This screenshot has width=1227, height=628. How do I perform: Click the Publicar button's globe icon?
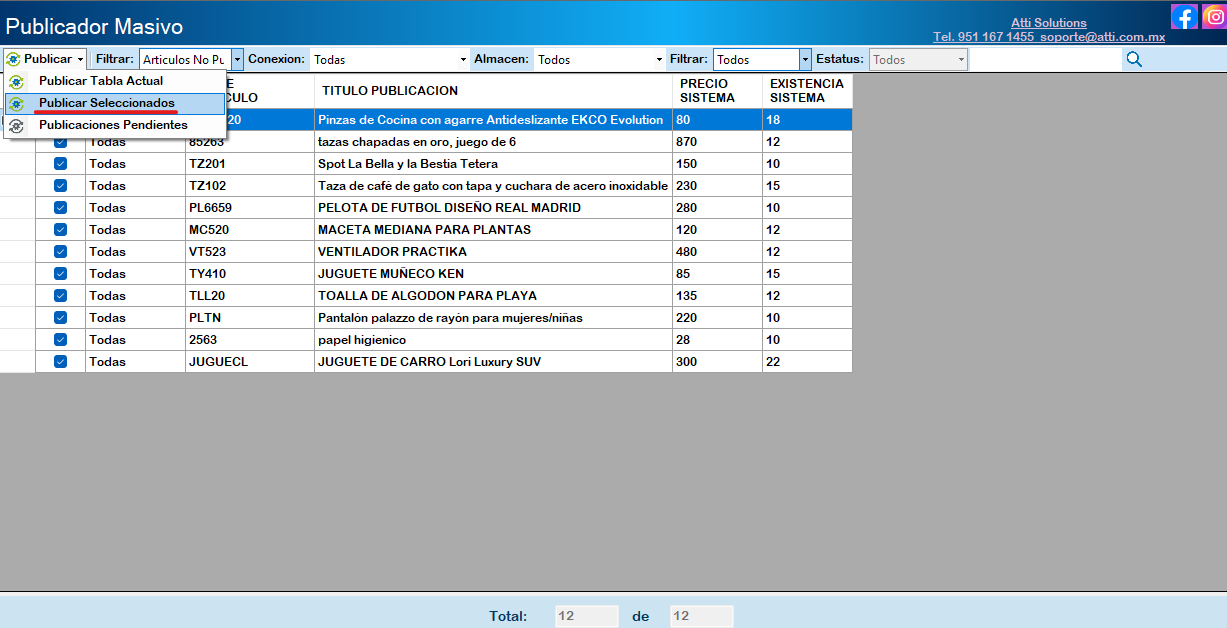click(13, 59)
